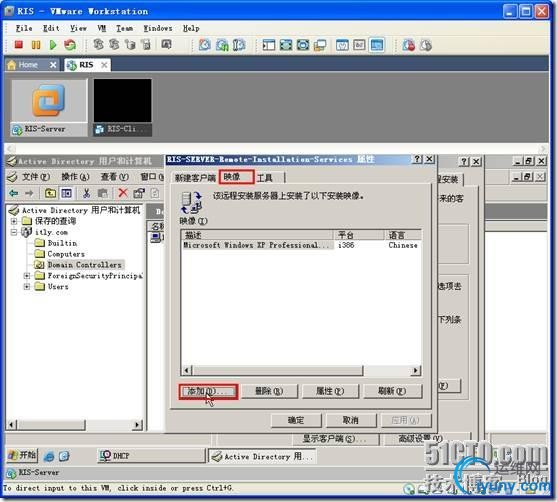Click the context help question mark in RIS dialog
The height and width of the screenshot is (502, 557).
point(417,159)
